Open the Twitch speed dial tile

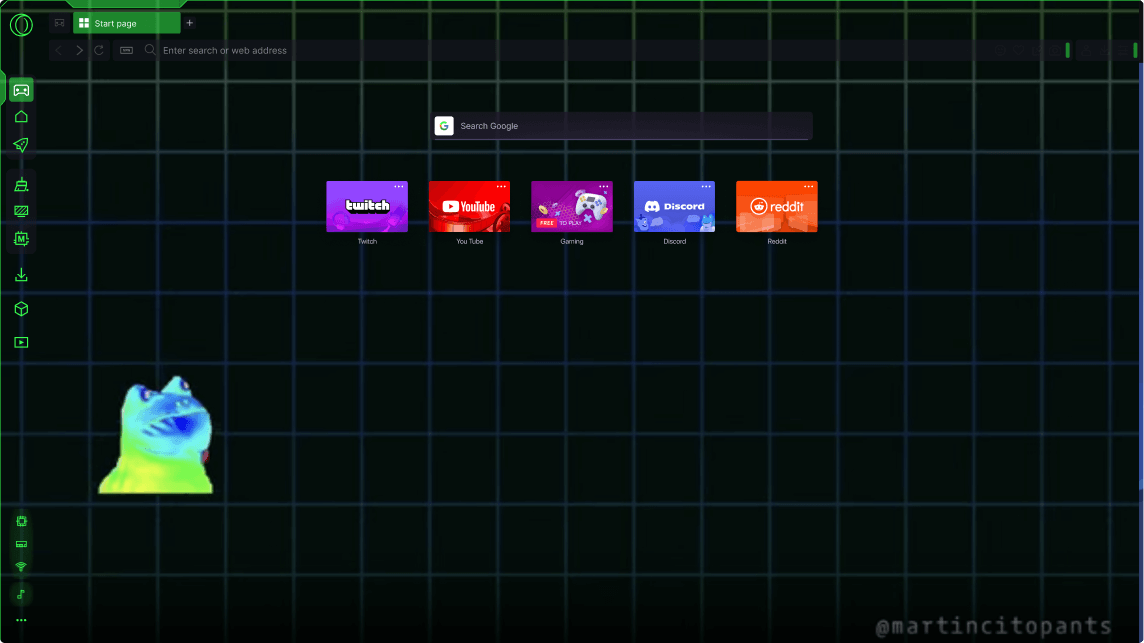pos(367,207)
